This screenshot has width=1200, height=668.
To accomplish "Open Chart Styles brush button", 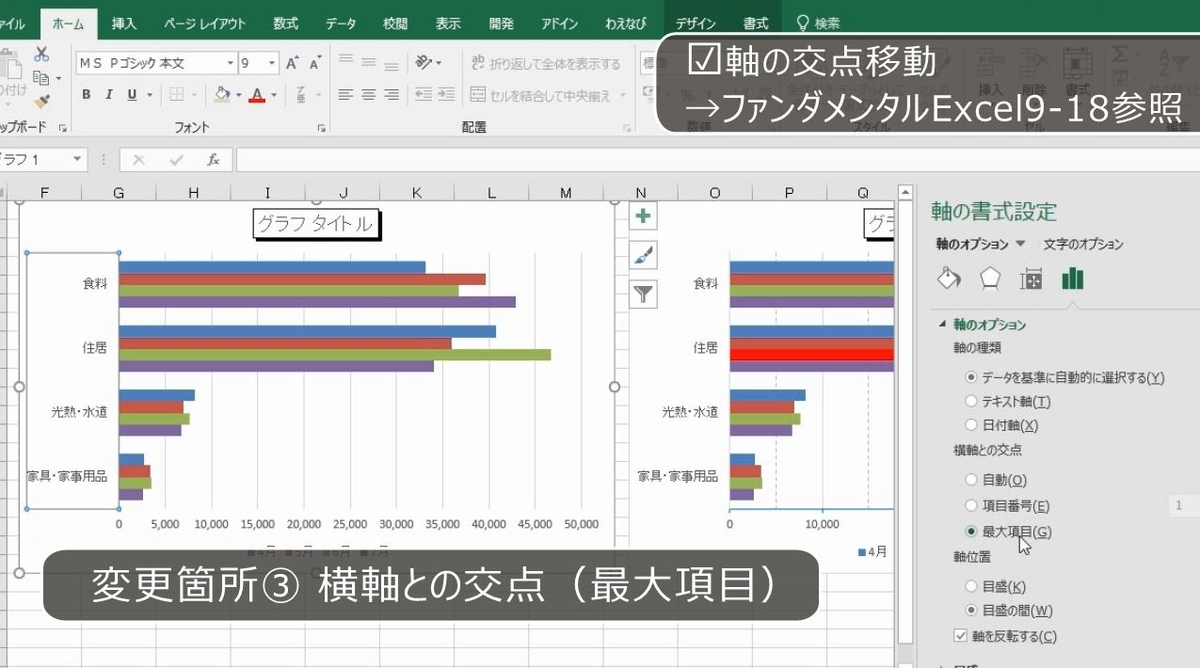I will [643, 254].
